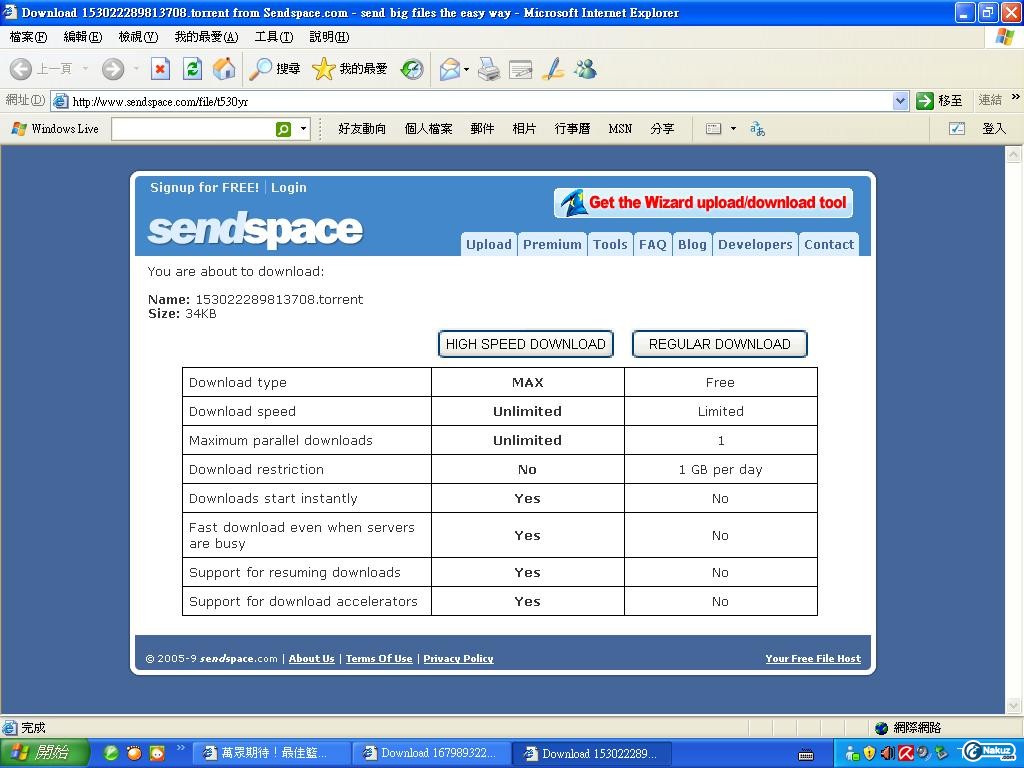Click the taskbar quick launch green icon
Viewport: 1024px width, 768px height.
coord(111,753)
